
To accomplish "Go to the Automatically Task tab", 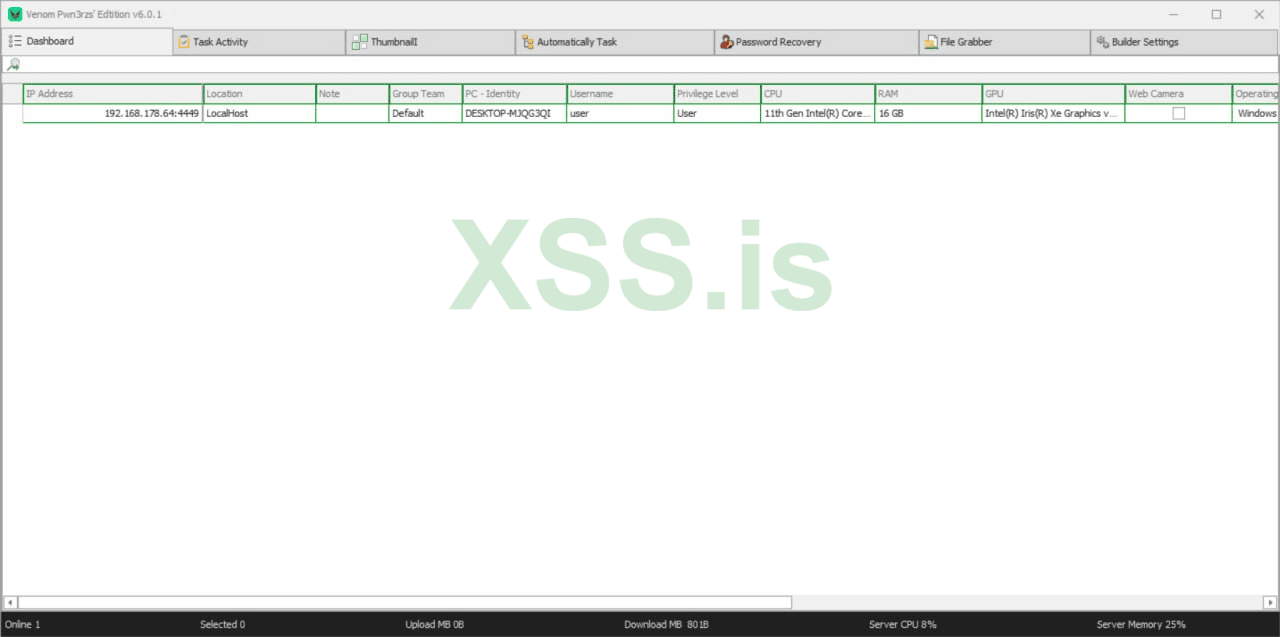I will click(615, 42).
